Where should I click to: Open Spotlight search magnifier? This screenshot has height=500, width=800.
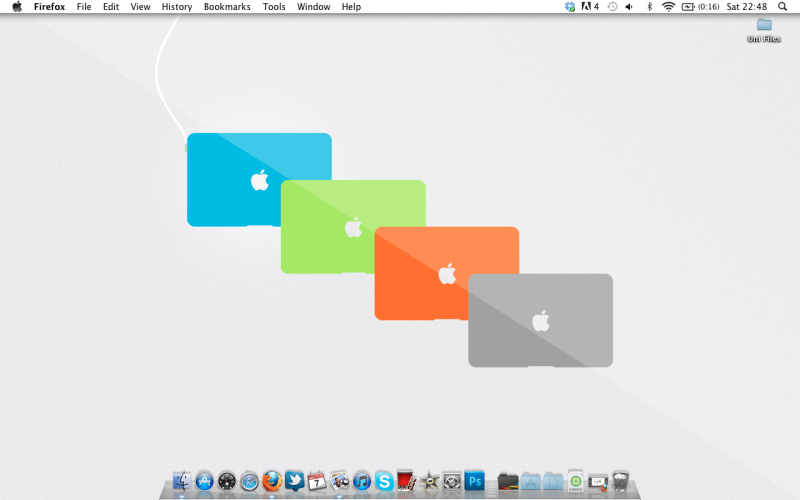pos(782,7)
